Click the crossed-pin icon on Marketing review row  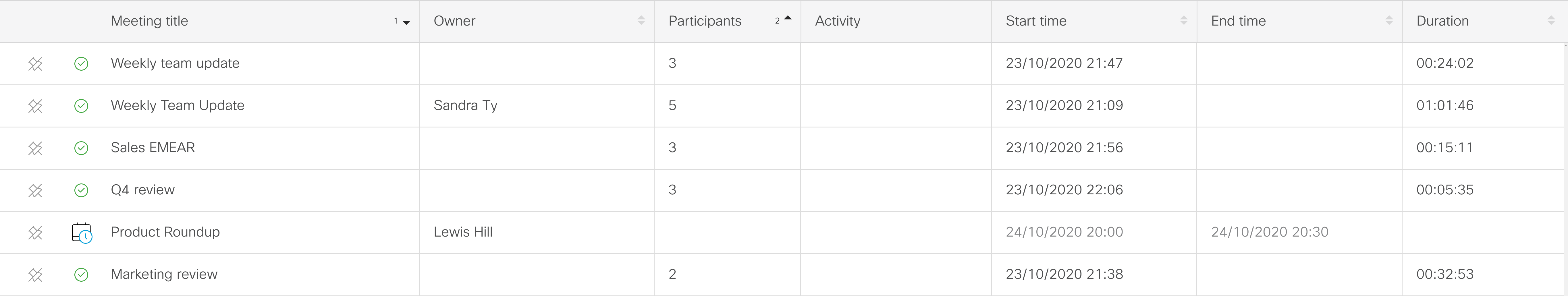click(x=35, y=275)
